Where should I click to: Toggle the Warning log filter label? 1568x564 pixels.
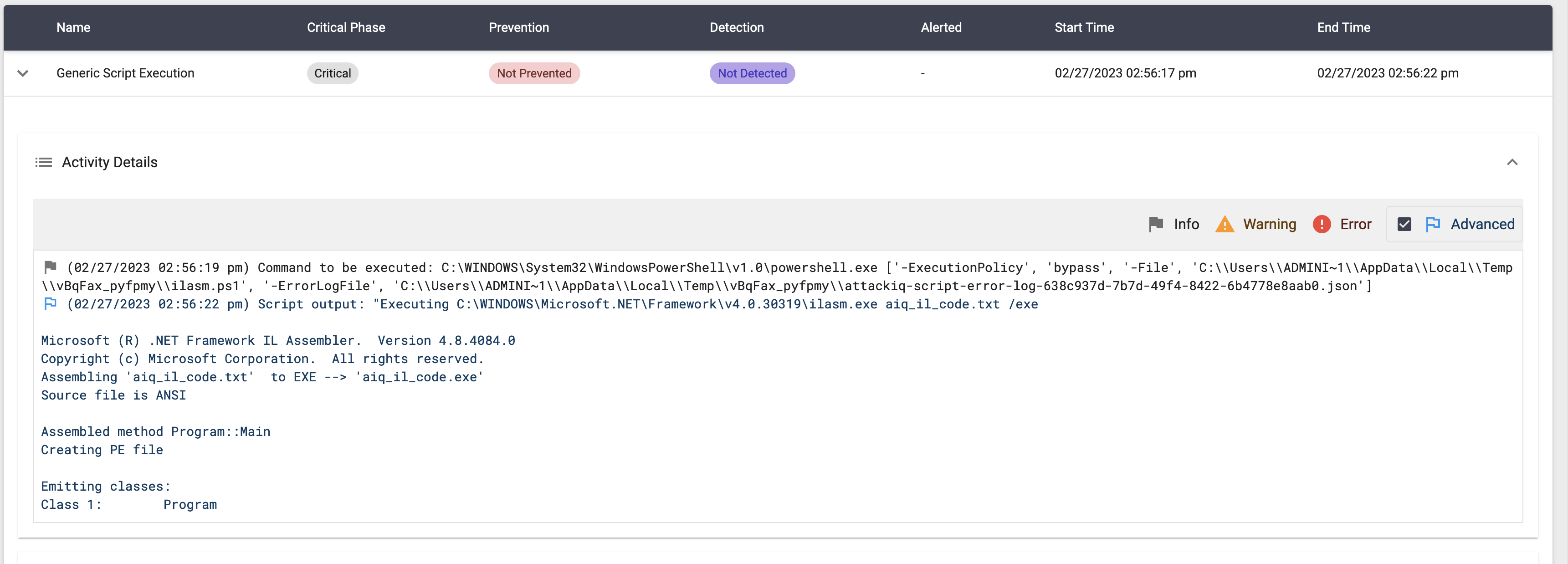tap(1269, 224)
